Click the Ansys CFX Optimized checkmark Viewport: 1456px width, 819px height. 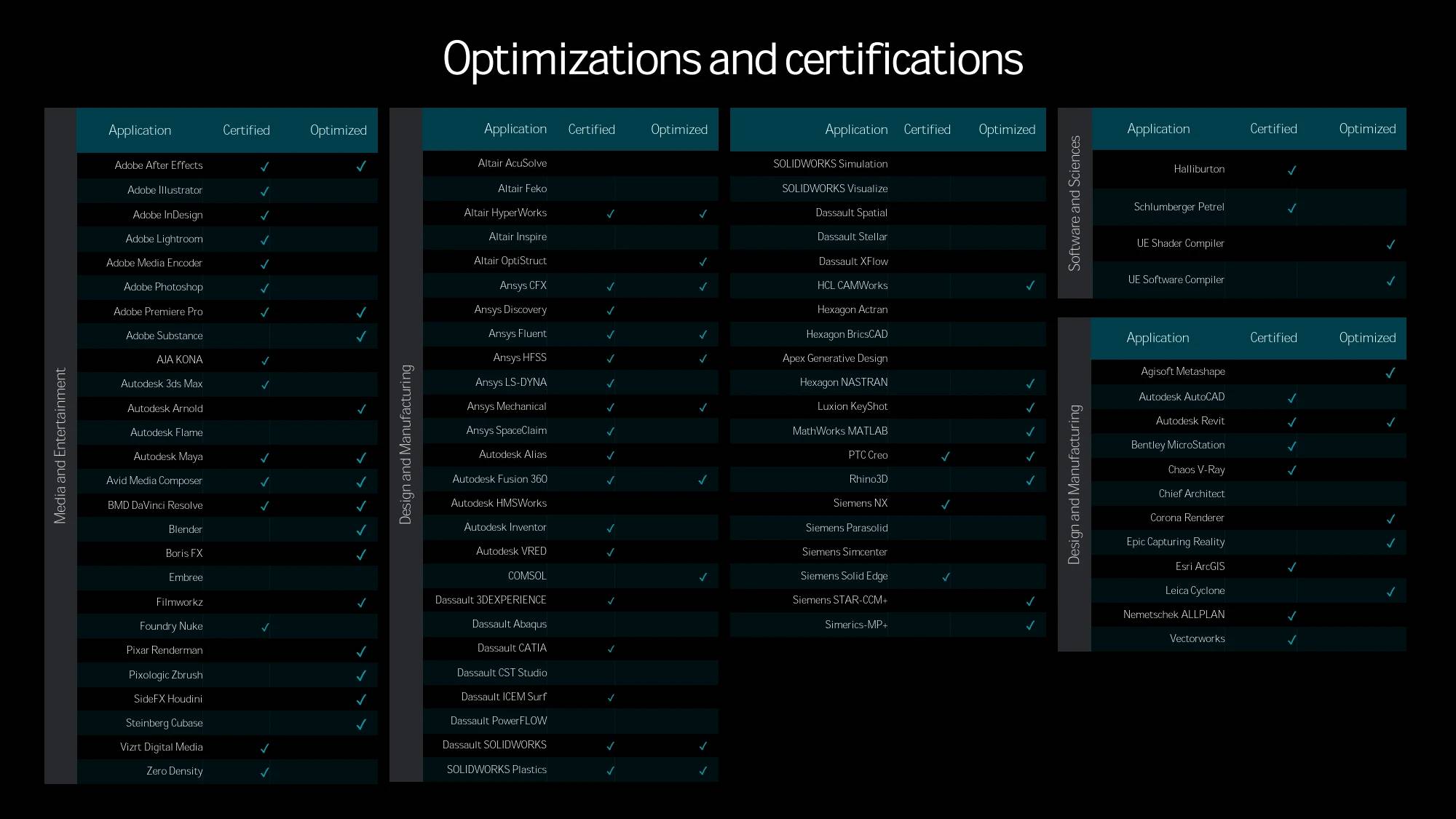(703, 287)
